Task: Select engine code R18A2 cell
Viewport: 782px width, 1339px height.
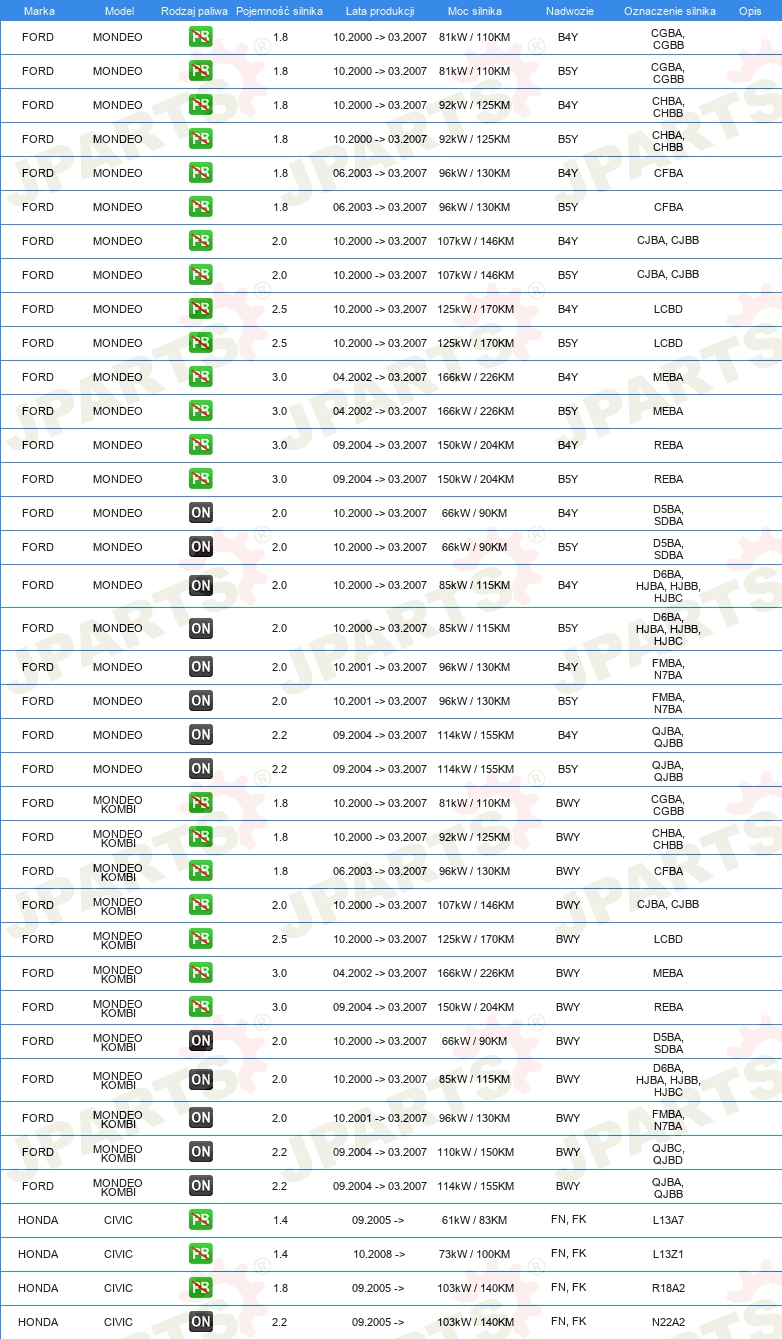Action: 668,1289
